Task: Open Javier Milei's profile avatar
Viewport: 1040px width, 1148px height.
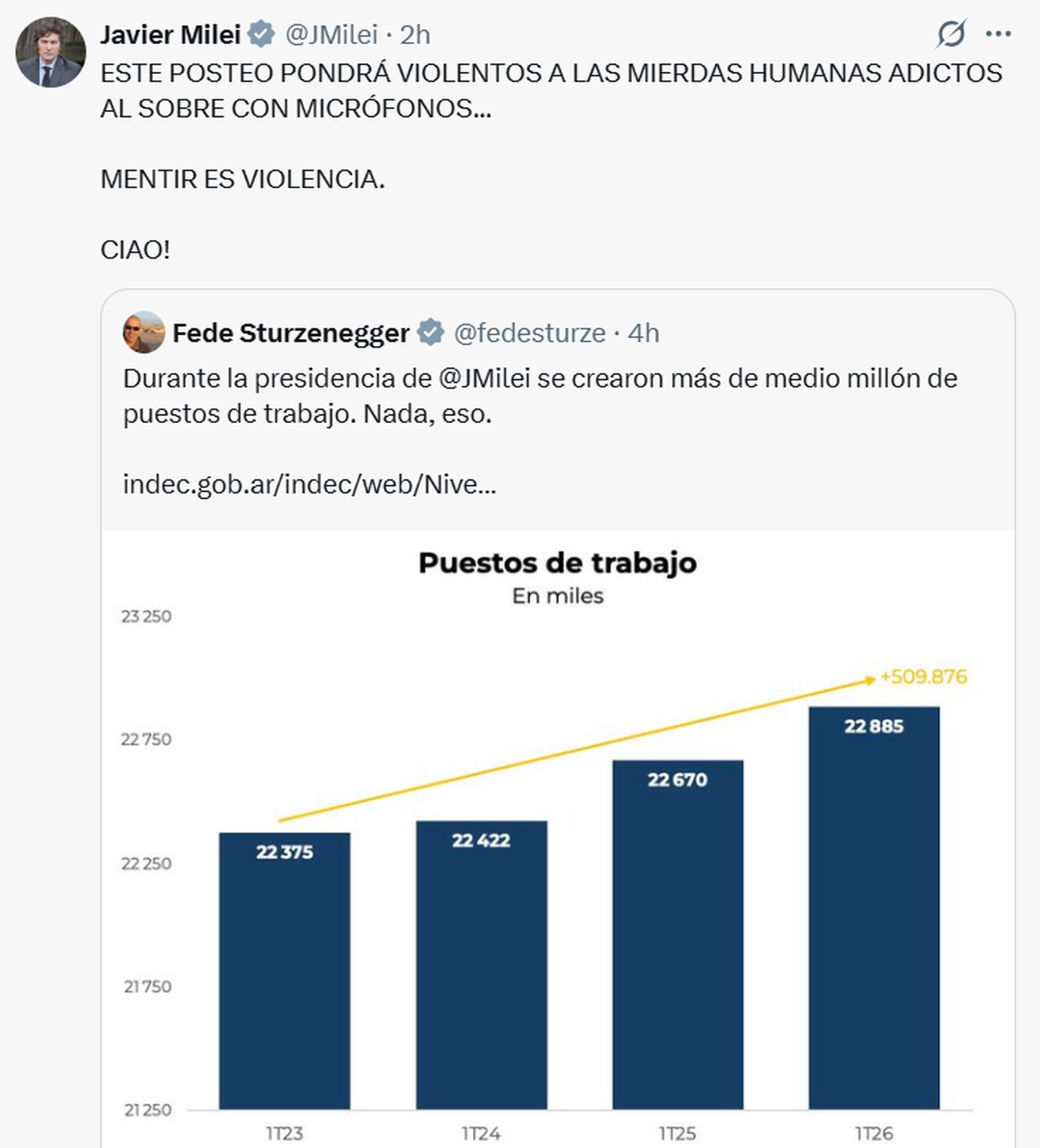Action: coord(50,52)
